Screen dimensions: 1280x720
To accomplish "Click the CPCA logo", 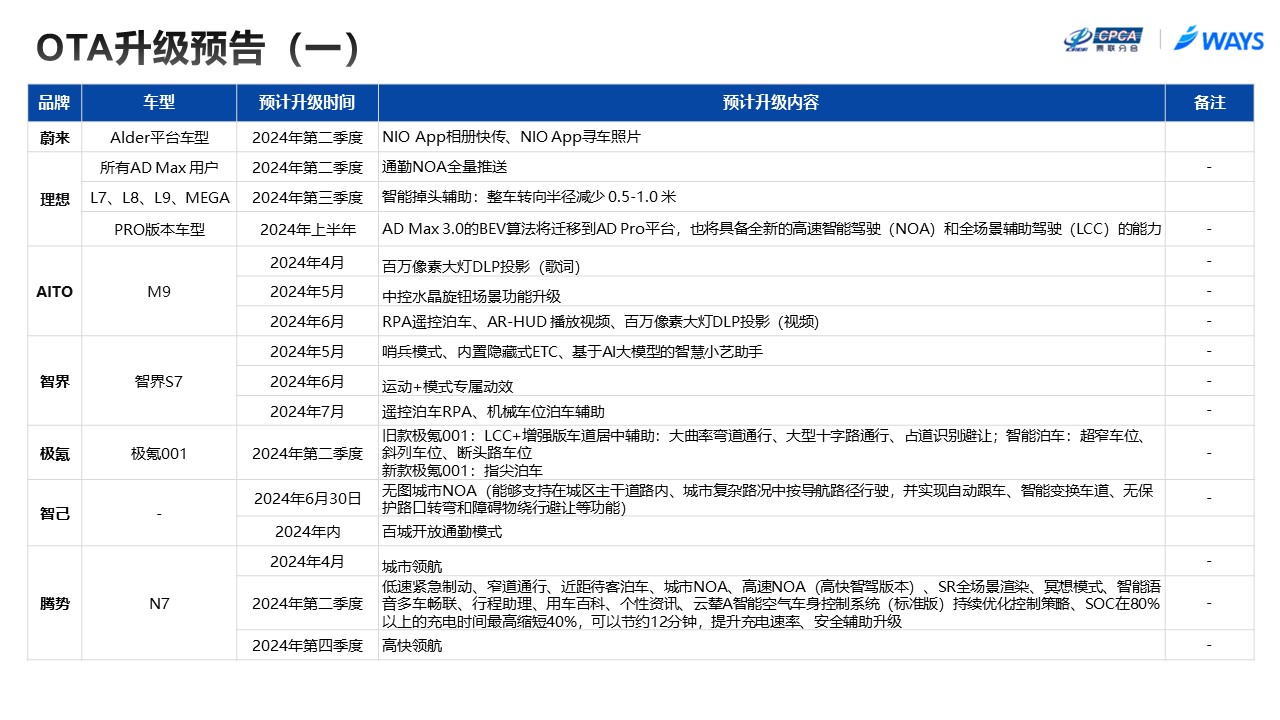I will (1101, 39).
